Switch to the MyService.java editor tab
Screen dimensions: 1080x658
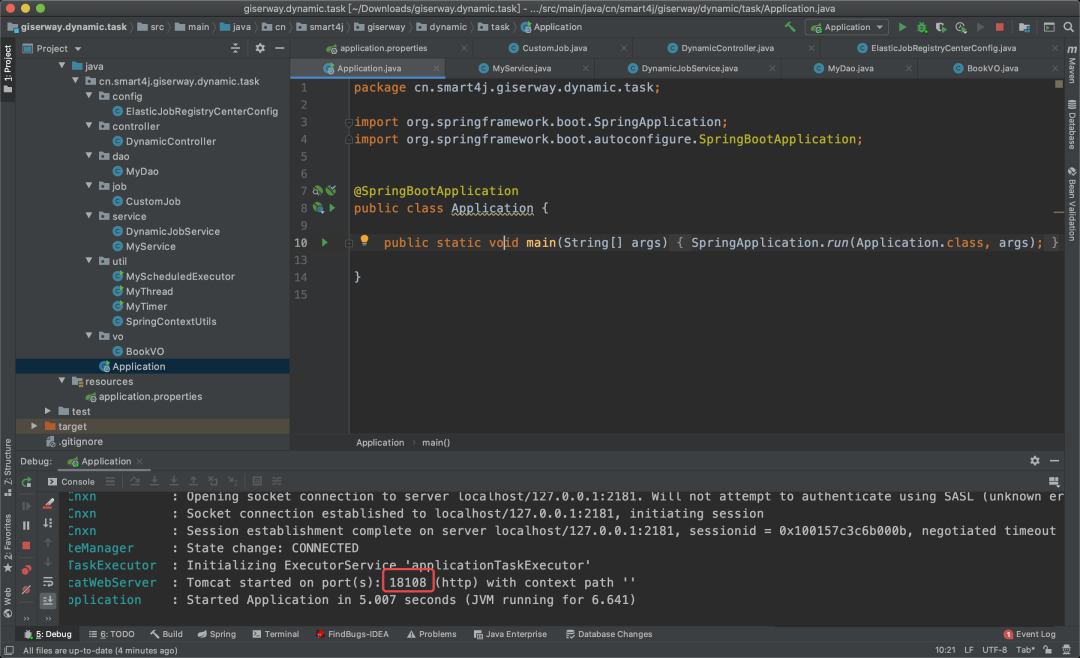click(x=521, y=68)
